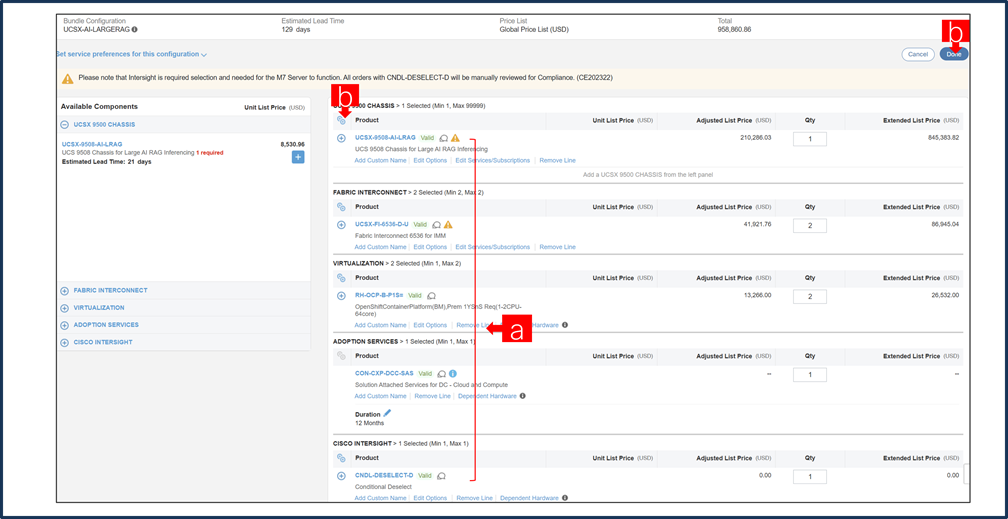The image size is (1008, 519).
Task: Expand FABRIC INTERCONNECT in Available Components
Action: pyautogui.click(x=64, y=291)
